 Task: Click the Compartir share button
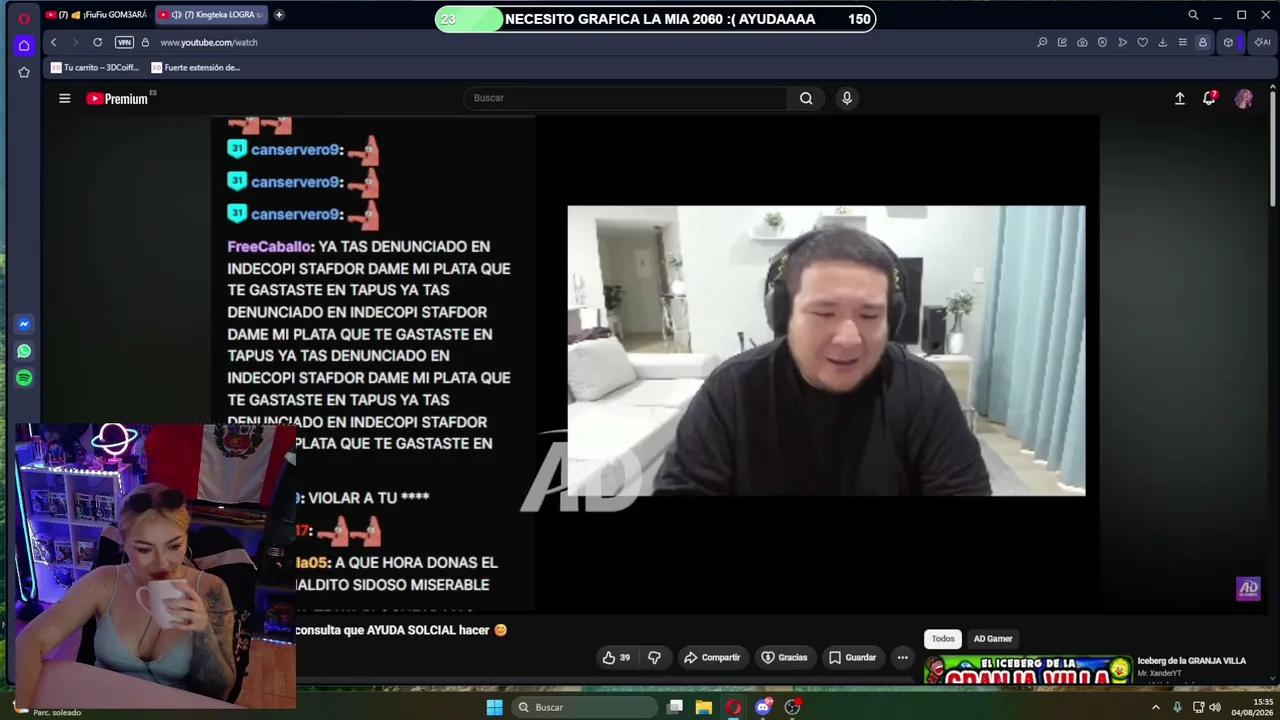712,657
